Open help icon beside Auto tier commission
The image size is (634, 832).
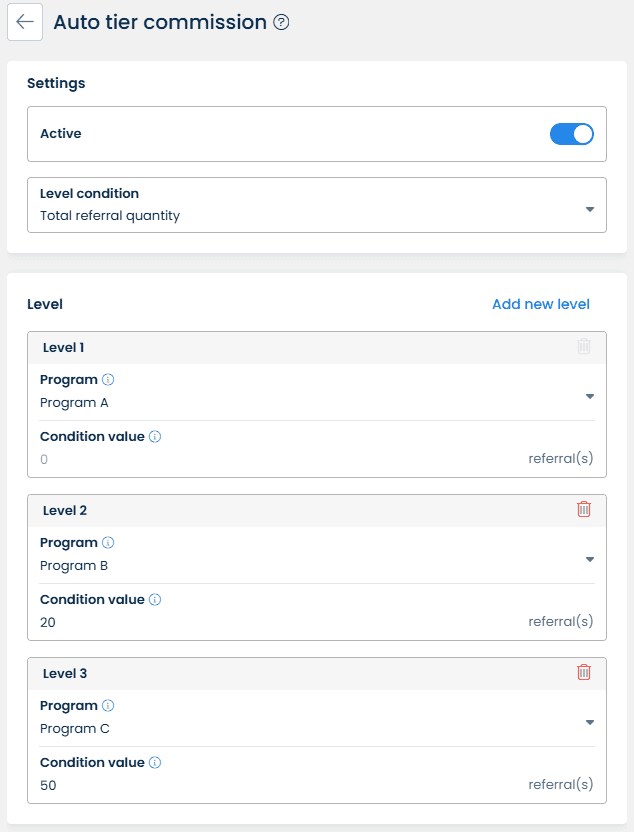point(281,22)
